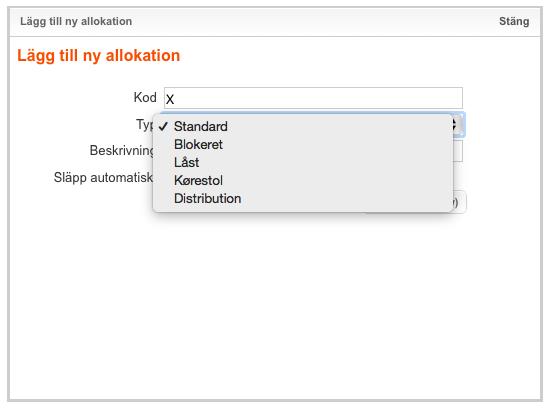Click the checkmark beside Standard
Viewport: 547px width, 408px height.
pyautogui.click(x=163, y=126)
